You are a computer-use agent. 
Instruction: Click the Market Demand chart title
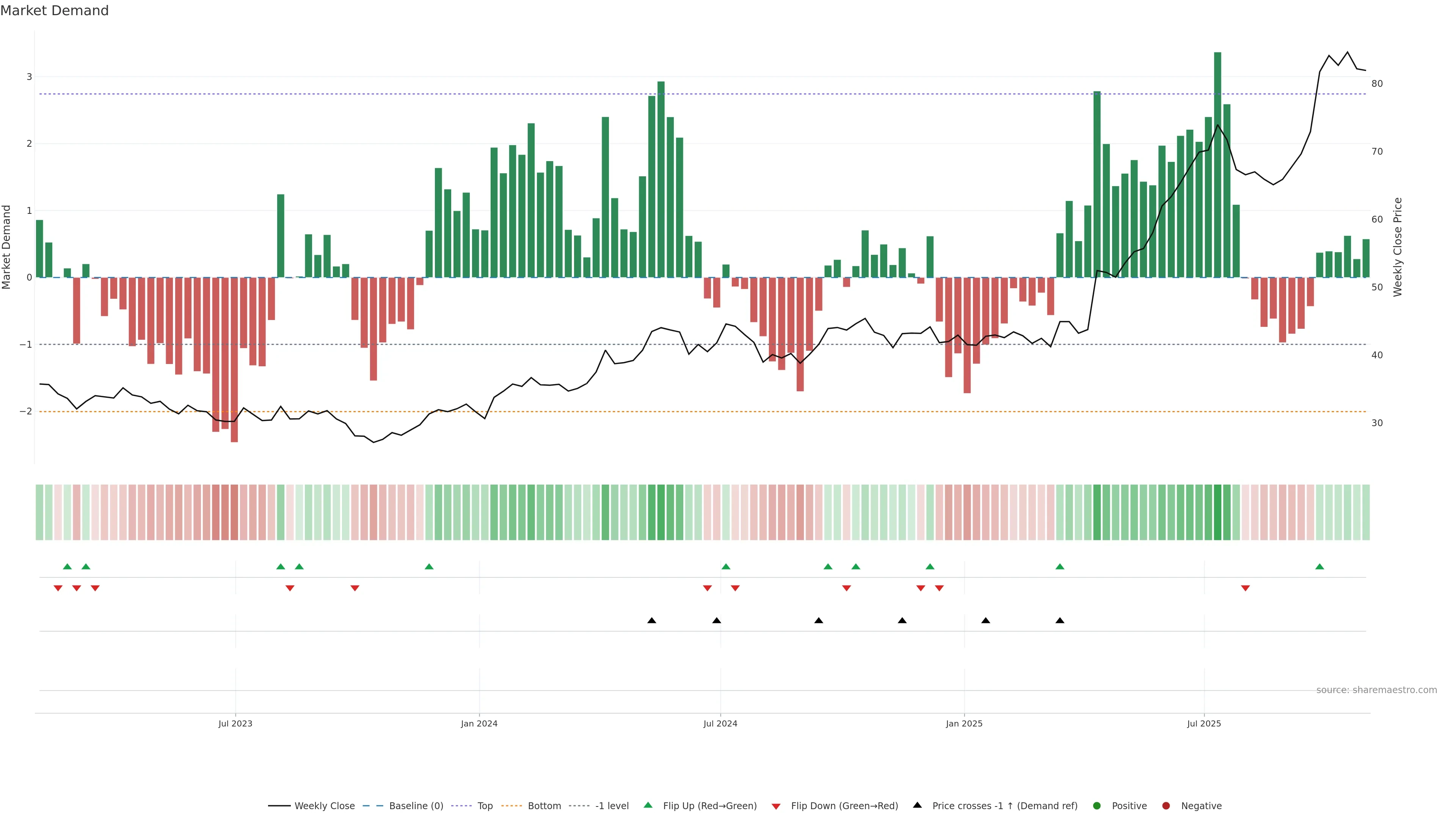tap(54, 11)
